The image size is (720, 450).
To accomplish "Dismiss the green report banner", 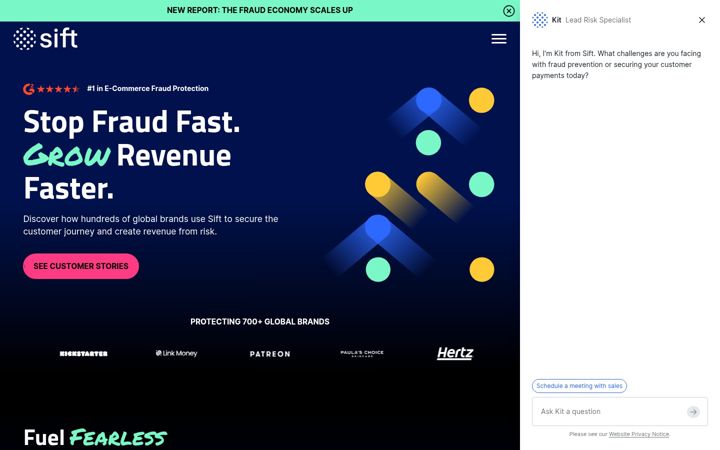I will pyautogui.click(x=509, y=11).
